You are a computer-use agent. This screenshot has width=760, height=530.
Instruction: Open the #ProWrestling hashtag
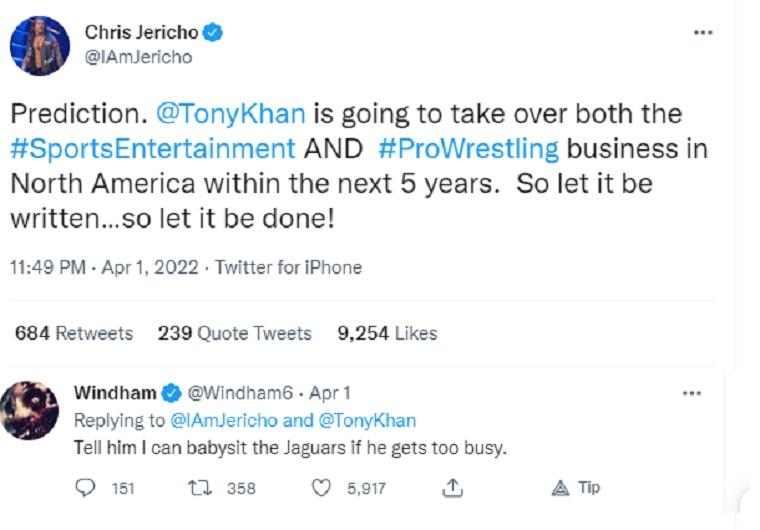pos(468,149)
